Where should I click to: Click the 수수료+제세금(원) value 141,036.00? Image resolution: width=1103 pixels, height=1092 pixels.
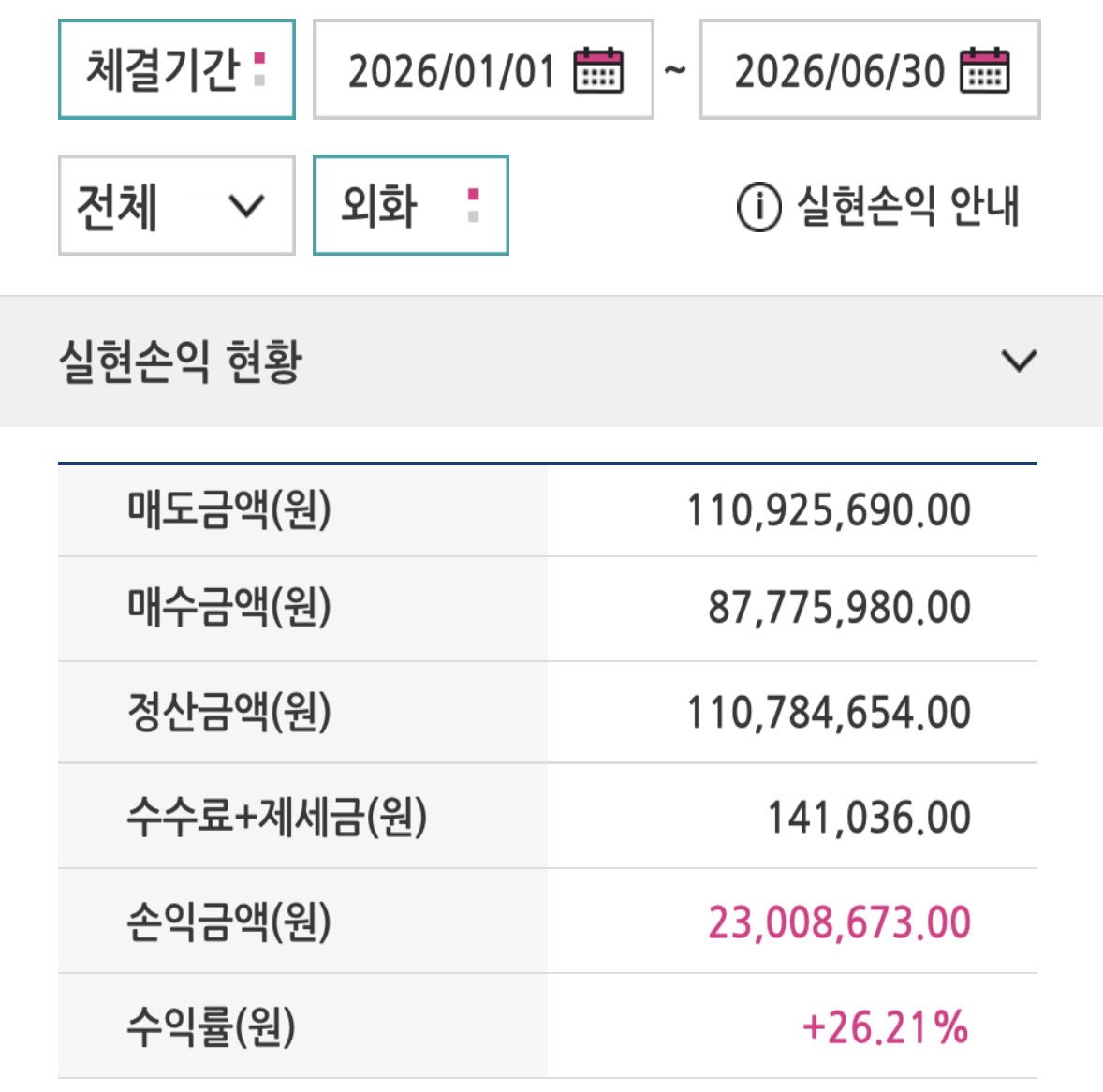[869, 818]
